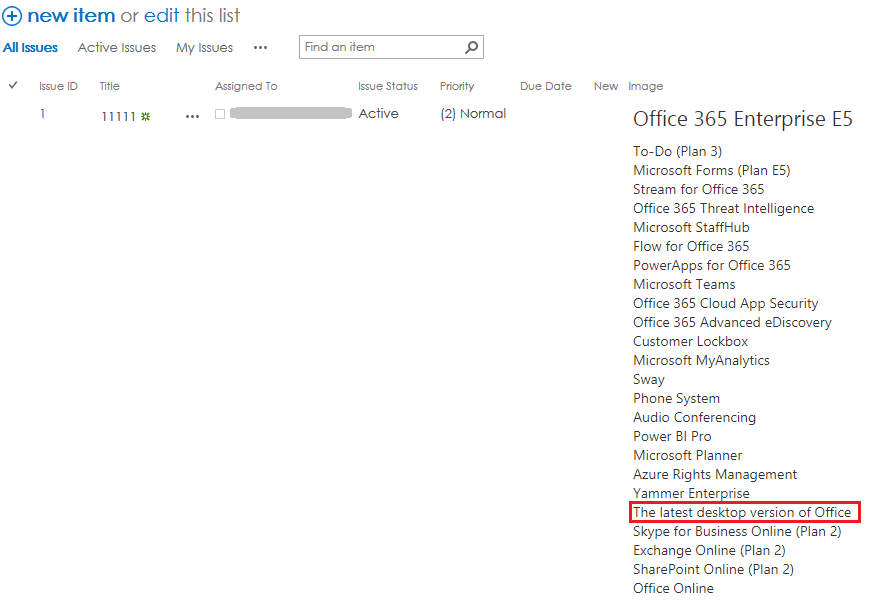Click the select-all checkmark header icon
This screenshot has height=601, width=876.
pos(13,85)
